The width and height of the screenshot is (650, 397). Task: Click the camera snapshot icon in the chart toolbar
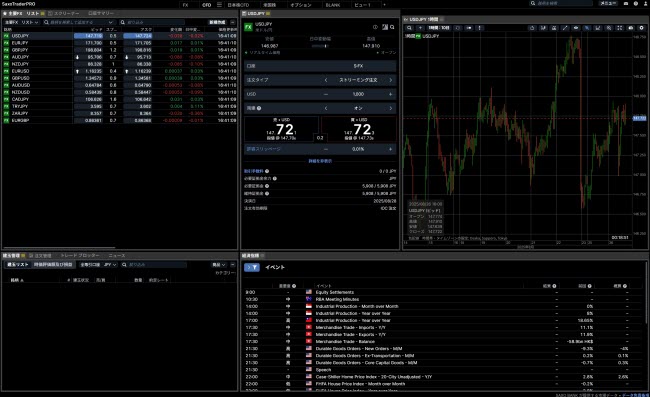631,28
